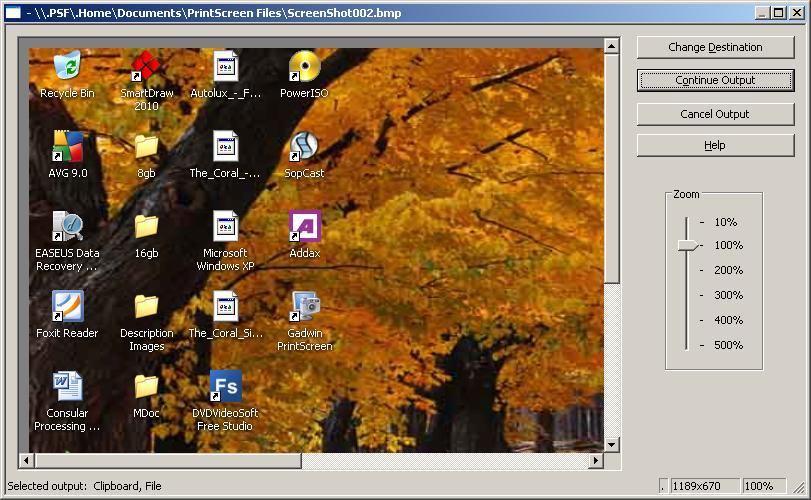Click the preview scroll up arrow
The height and width of the screenshot is (500, 811).
(612, 46)
